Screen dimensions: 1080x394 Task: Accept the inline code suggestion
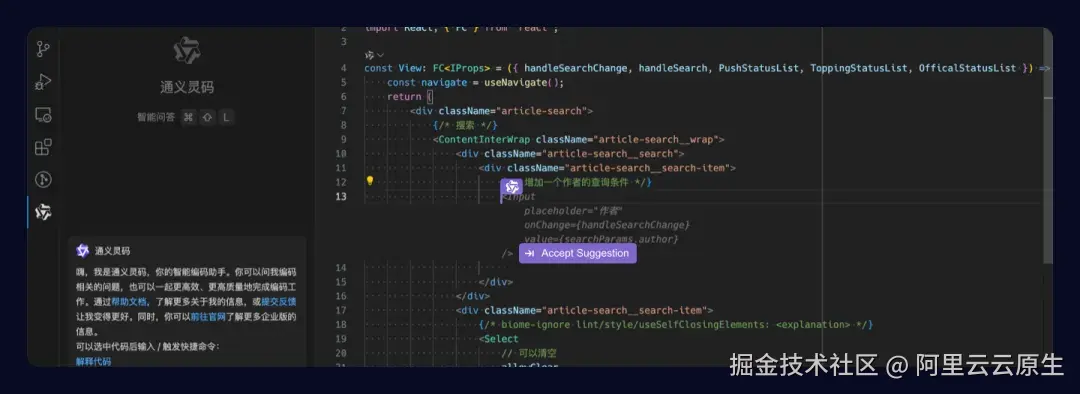coord(577,253)
